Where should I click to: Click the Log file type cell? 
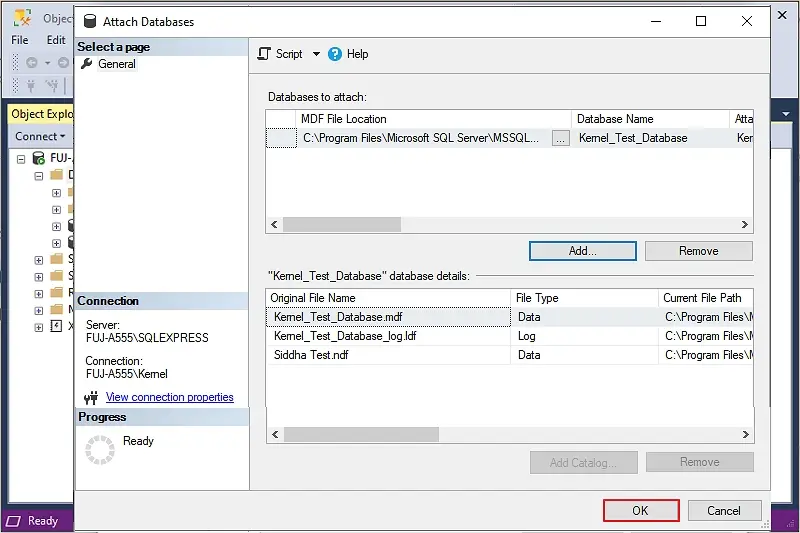[584, 336]
